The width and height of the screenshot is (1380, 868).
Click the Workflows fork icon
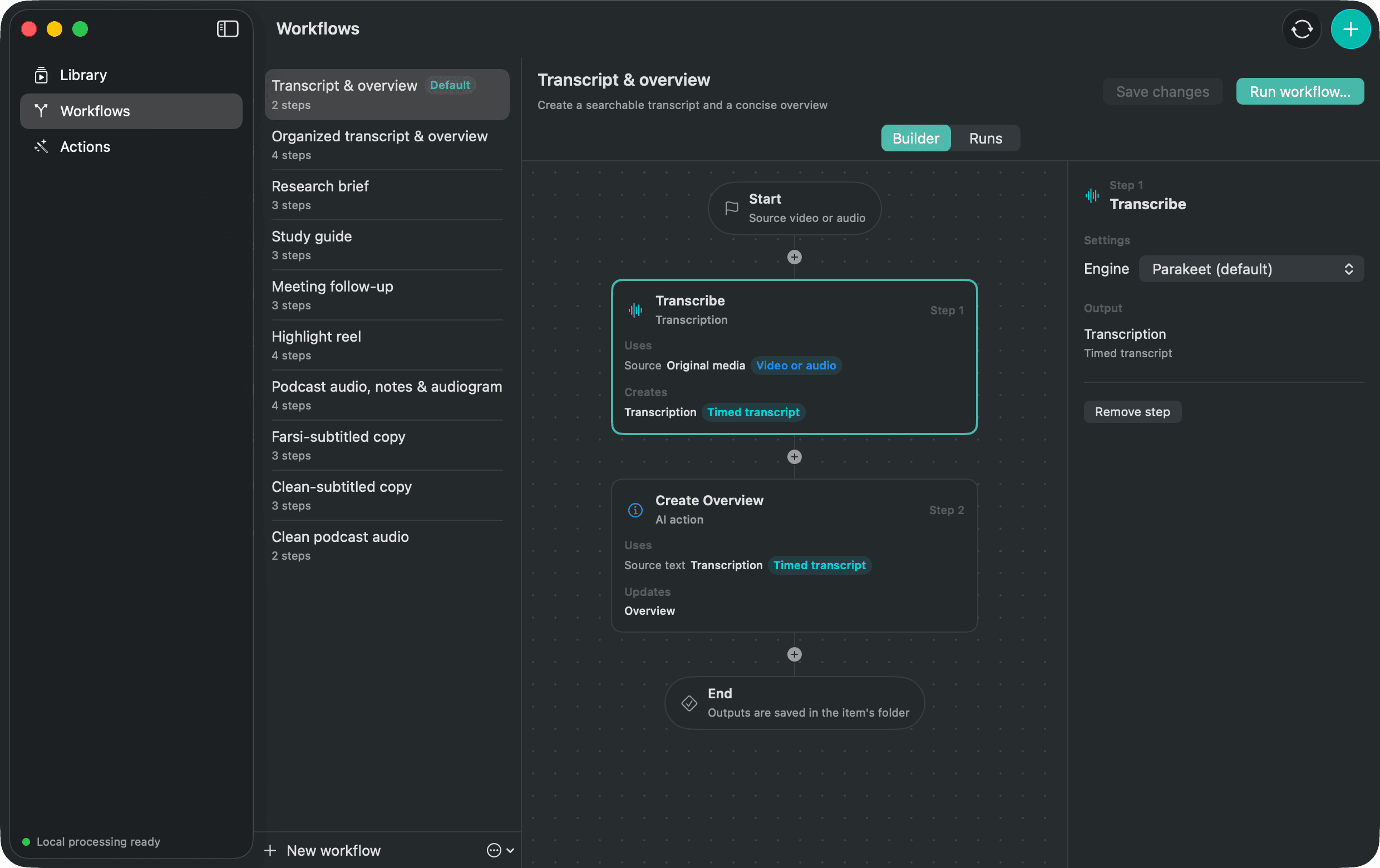click(41, 111)
